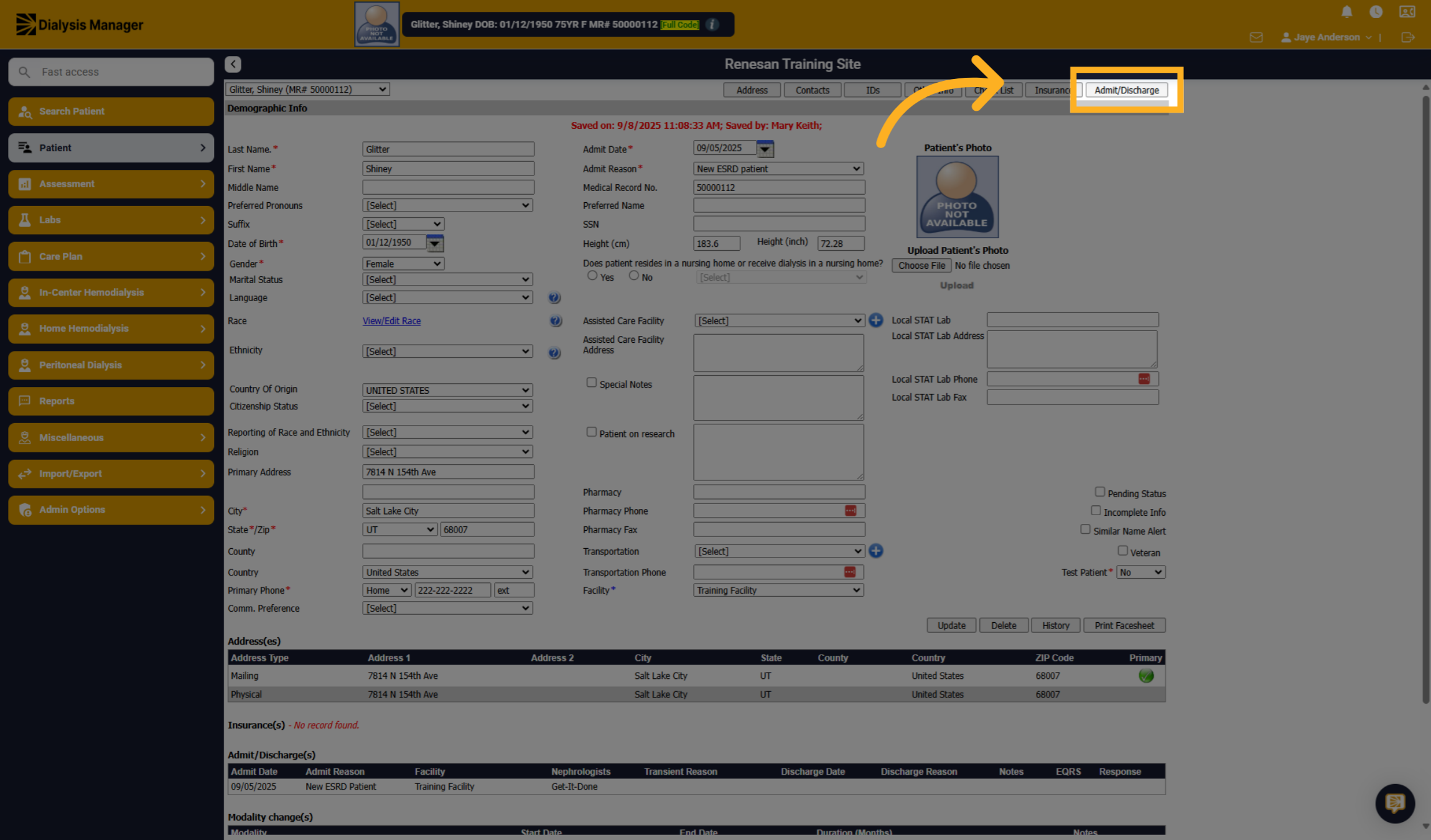Click the Update button
1431x840 pixels.
(x=951, y=625)
